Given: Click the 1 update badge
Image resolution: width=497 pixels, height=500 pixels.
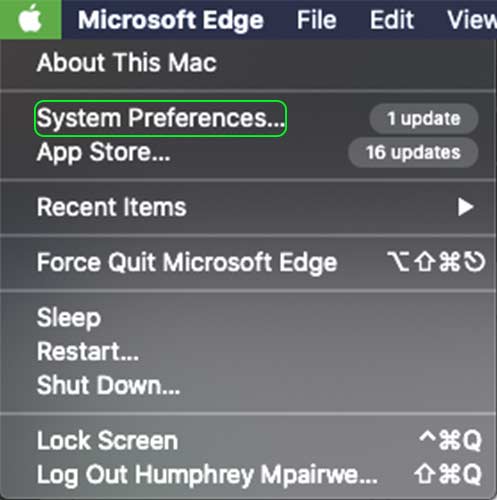Looking at the screenshot, I should 424,118.
